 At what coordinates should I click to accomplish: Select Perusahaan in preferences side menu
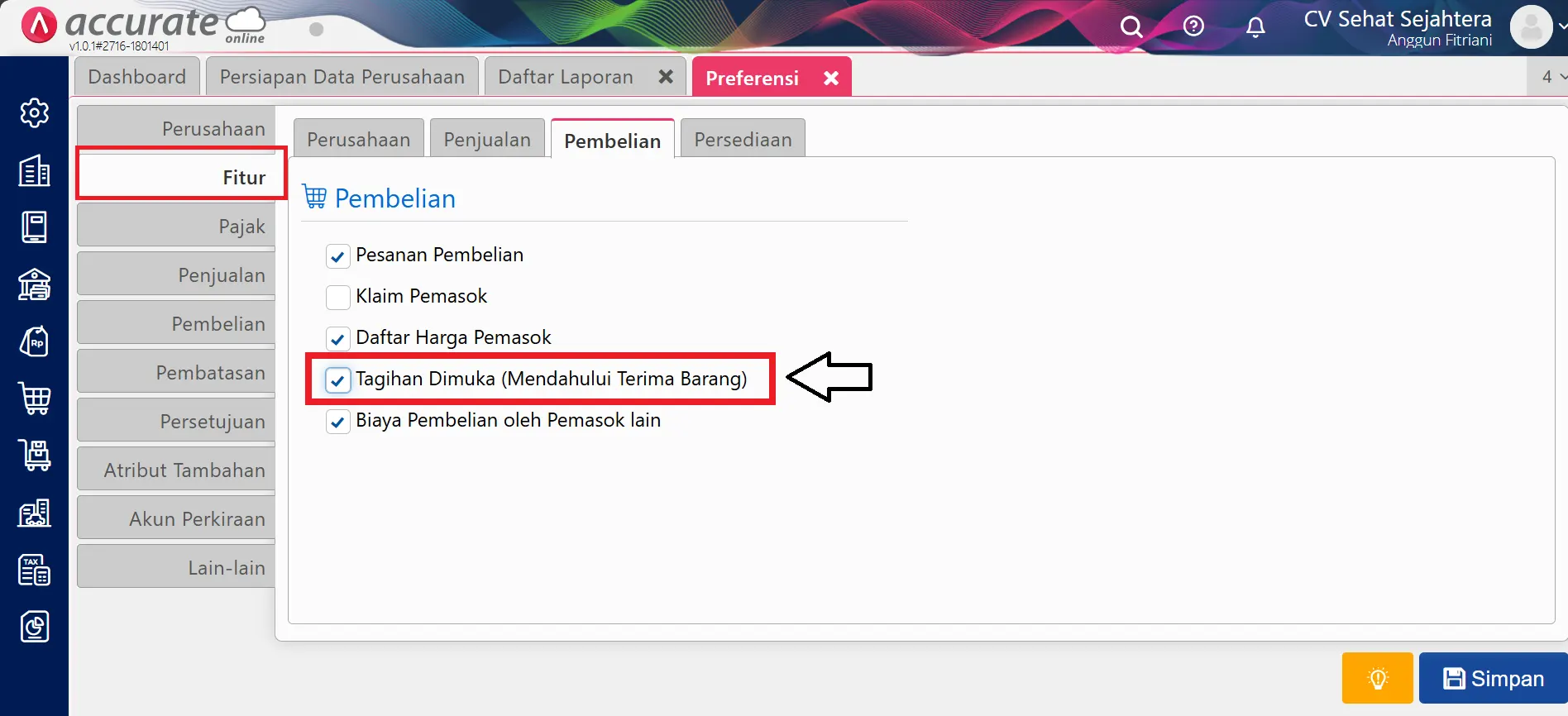tap(176, 128)
